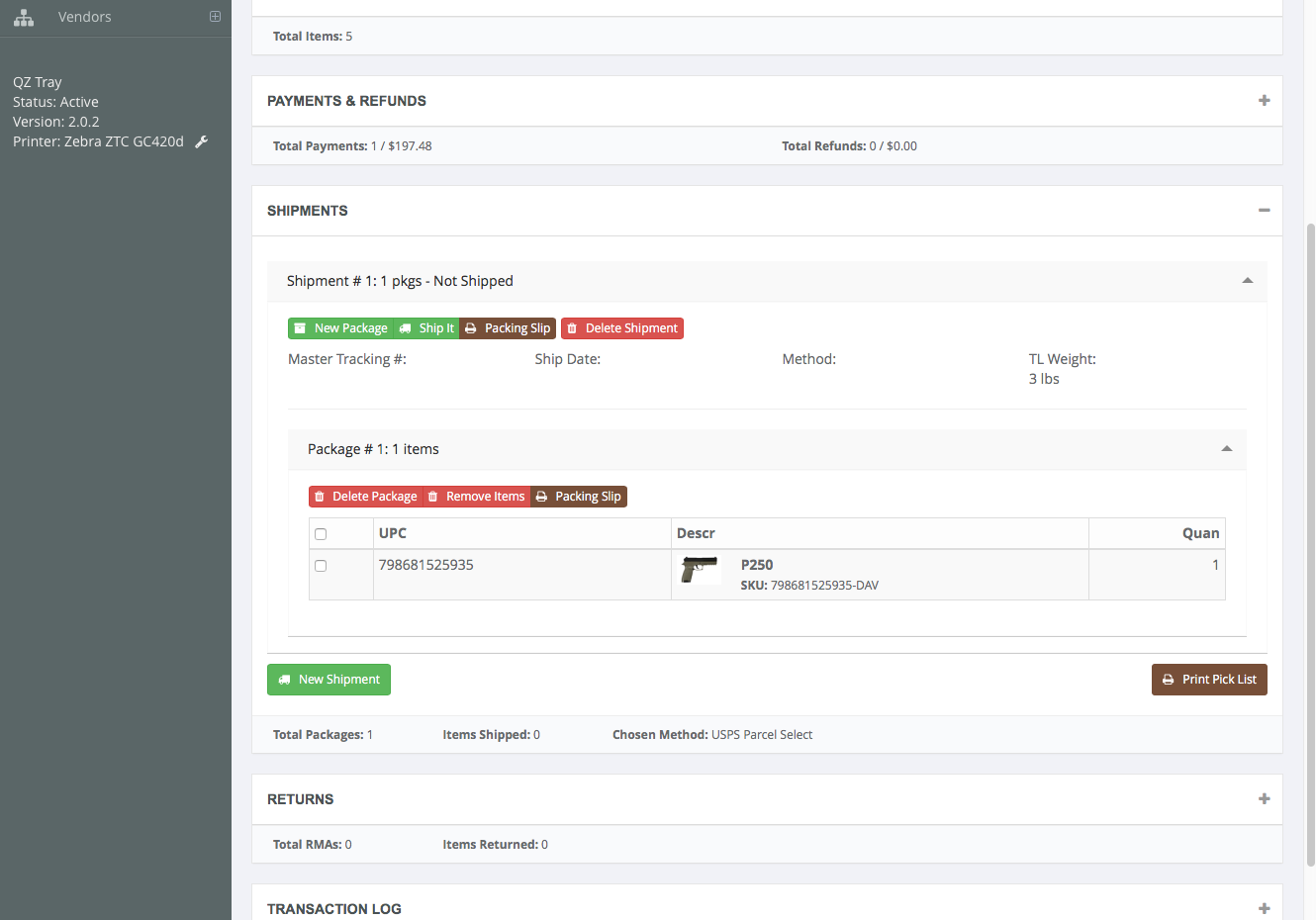Expand the Payments & Refunds section
Viewport: 1316px width, 920px height.
[1264, 101]
